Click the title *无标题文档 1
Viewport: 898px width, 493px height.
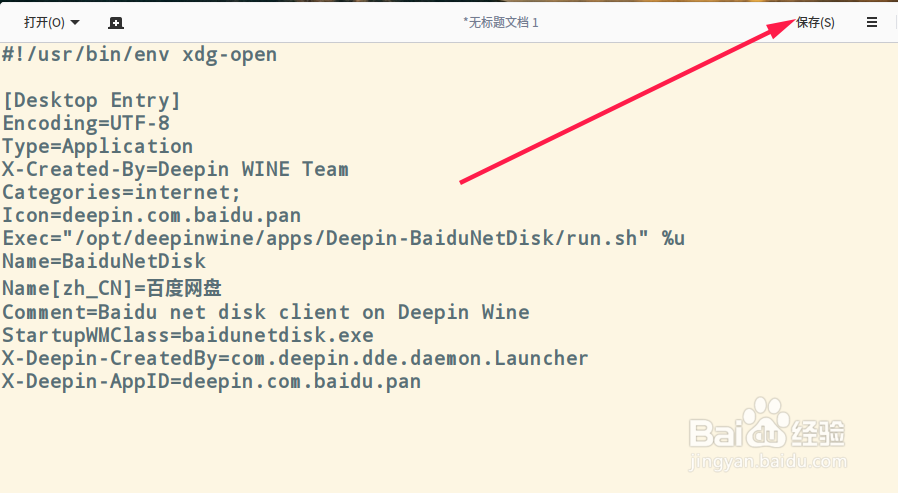[501, 22]
